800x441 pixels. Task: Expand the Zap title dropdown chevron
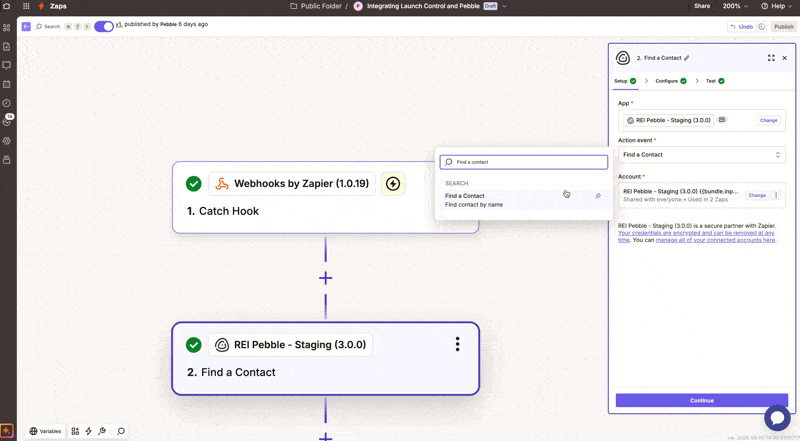(504, 6)
